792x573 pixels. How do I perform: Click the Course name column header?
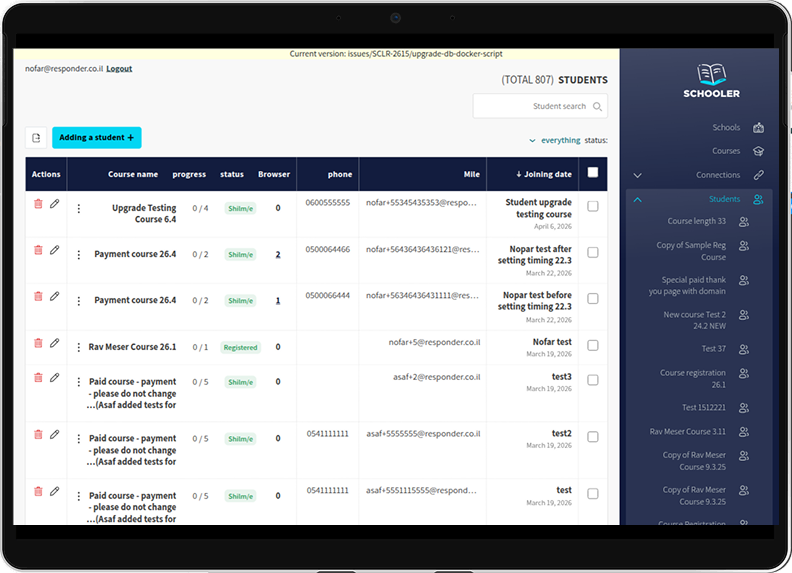click(x=133, y=174)
